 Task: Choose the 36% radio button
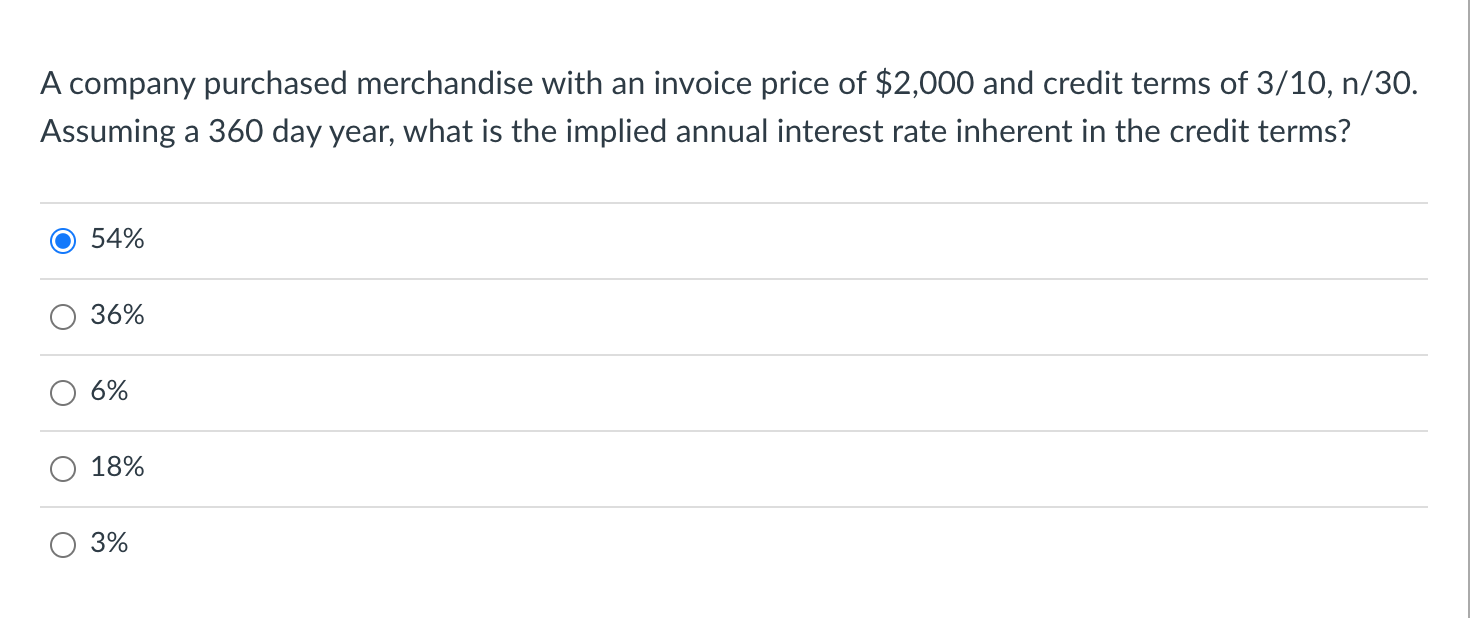pyautogui.click(x=63, y=317)
